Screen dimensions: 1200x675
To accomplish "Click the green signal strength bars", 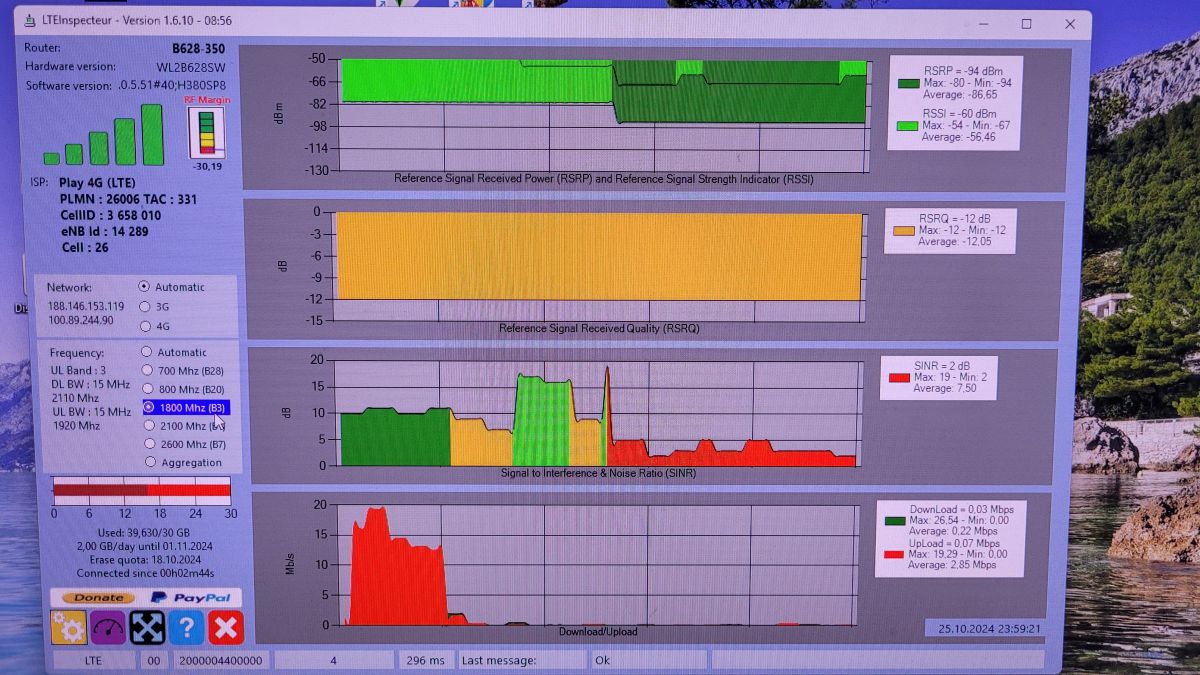I will [103, 135].
